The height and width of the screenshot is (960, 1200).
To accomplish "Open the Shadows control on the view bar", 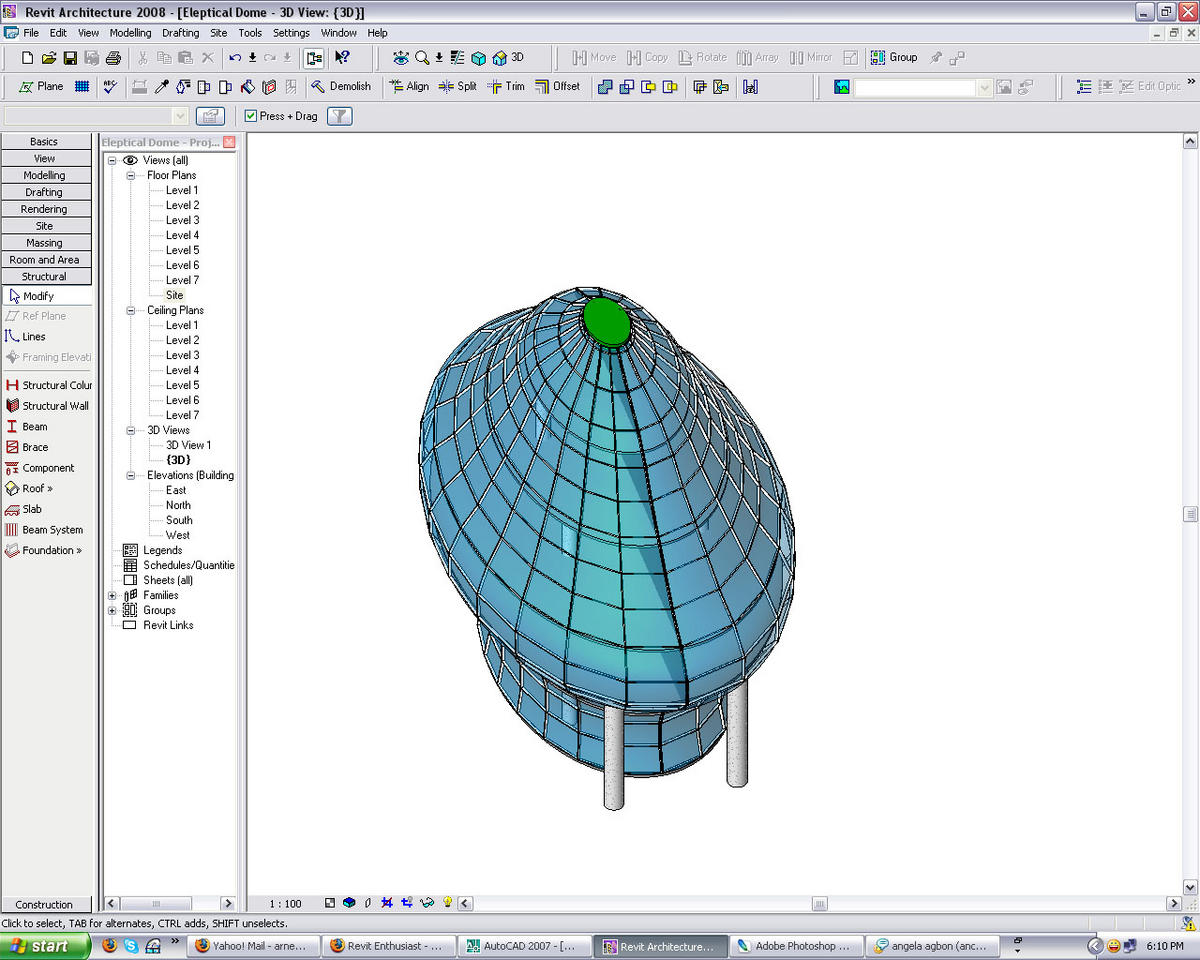I will 367,902.
